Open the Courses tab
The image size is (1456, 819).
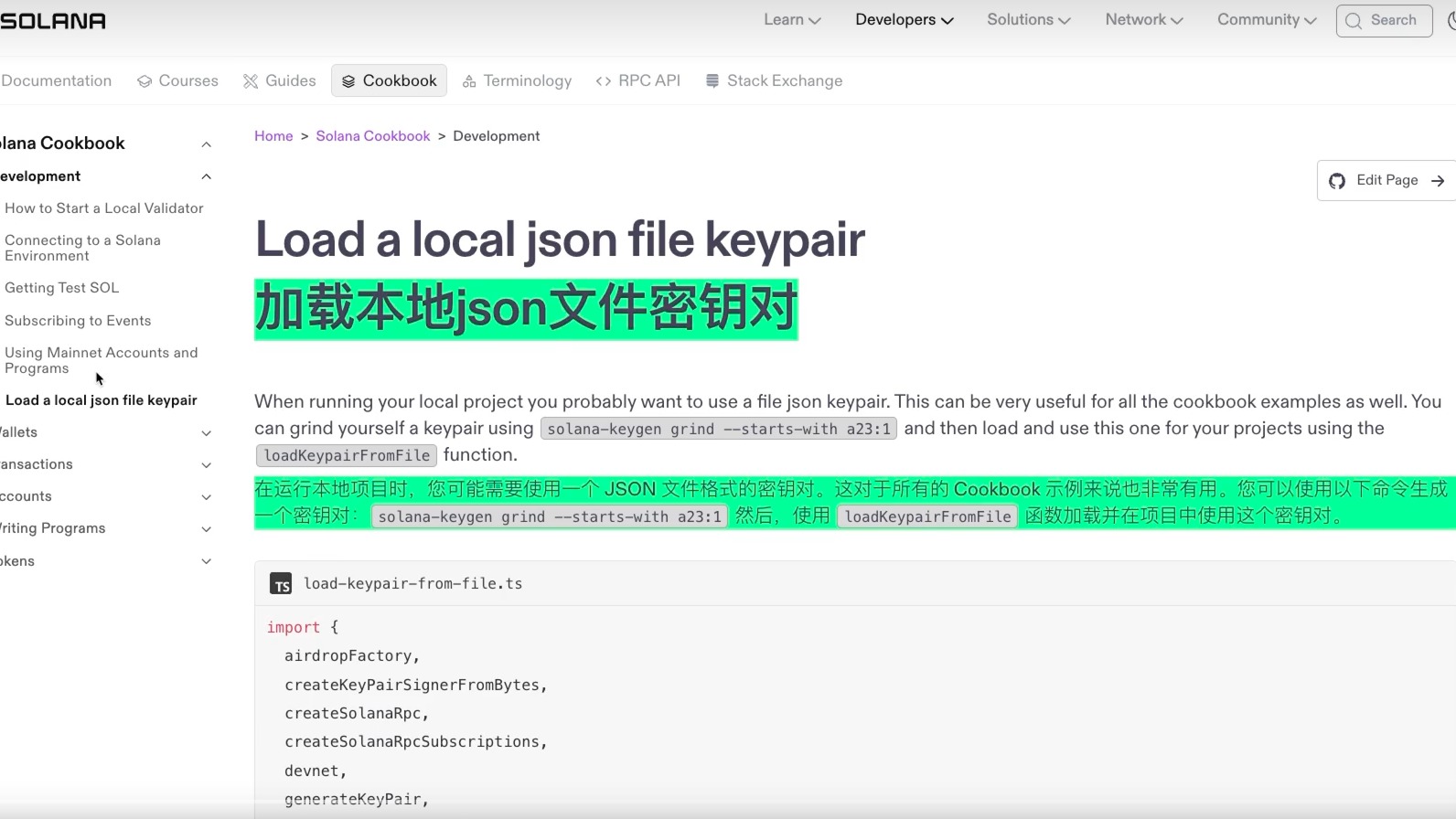pos(177,80)
